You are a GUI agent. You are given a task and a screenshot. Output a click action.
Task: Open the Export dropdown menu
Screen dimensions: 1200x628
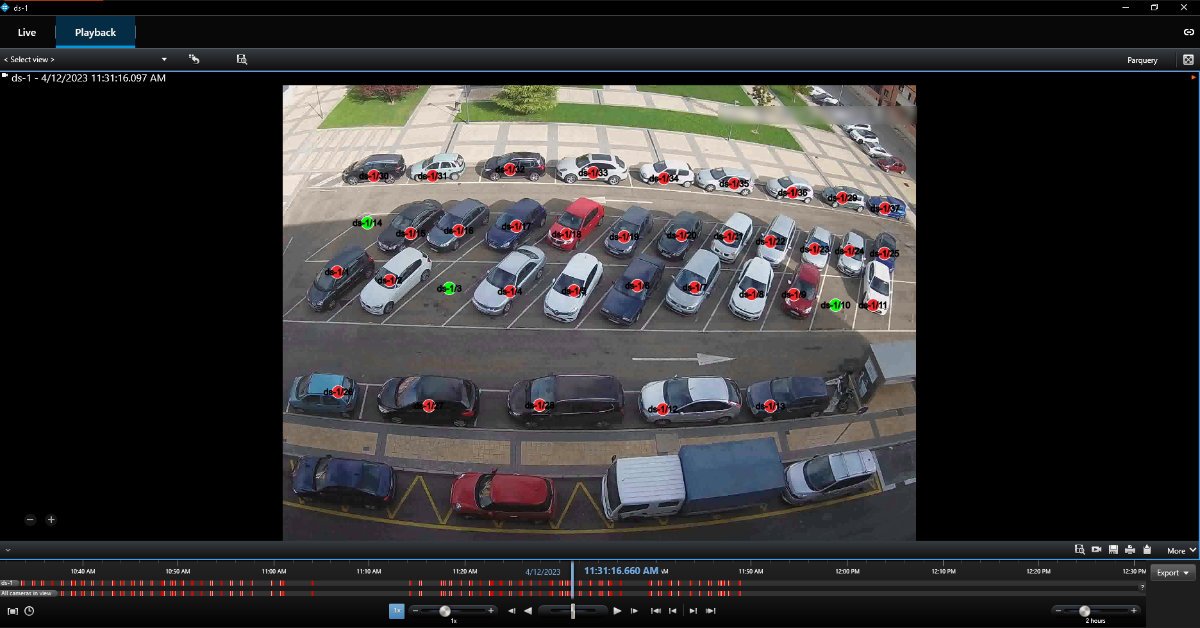coord(1173,573)
